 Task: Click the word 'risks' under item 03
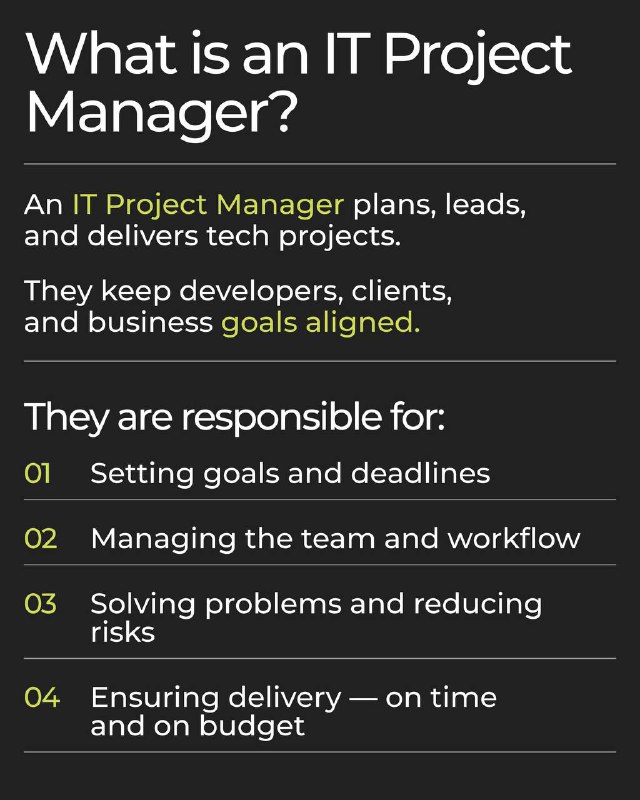(x=122, y=633)
